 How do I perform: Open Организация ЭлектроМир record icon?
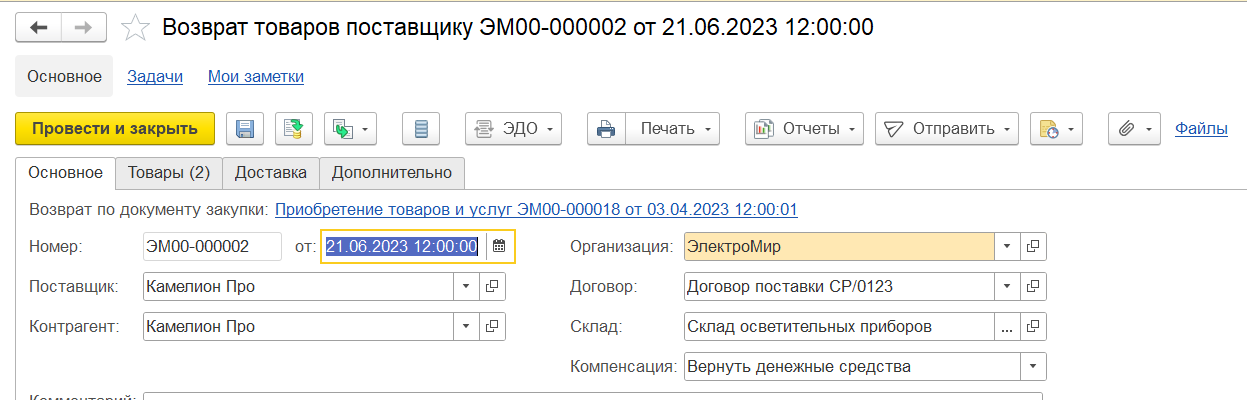[x=1033, y=246]
